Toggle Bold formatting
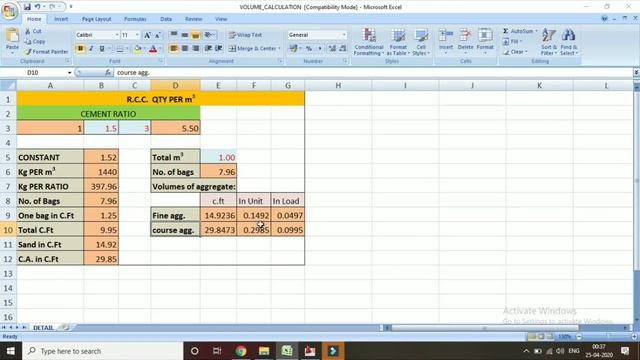640x360 pixels. pyautogui.click(x=80, y=49)
